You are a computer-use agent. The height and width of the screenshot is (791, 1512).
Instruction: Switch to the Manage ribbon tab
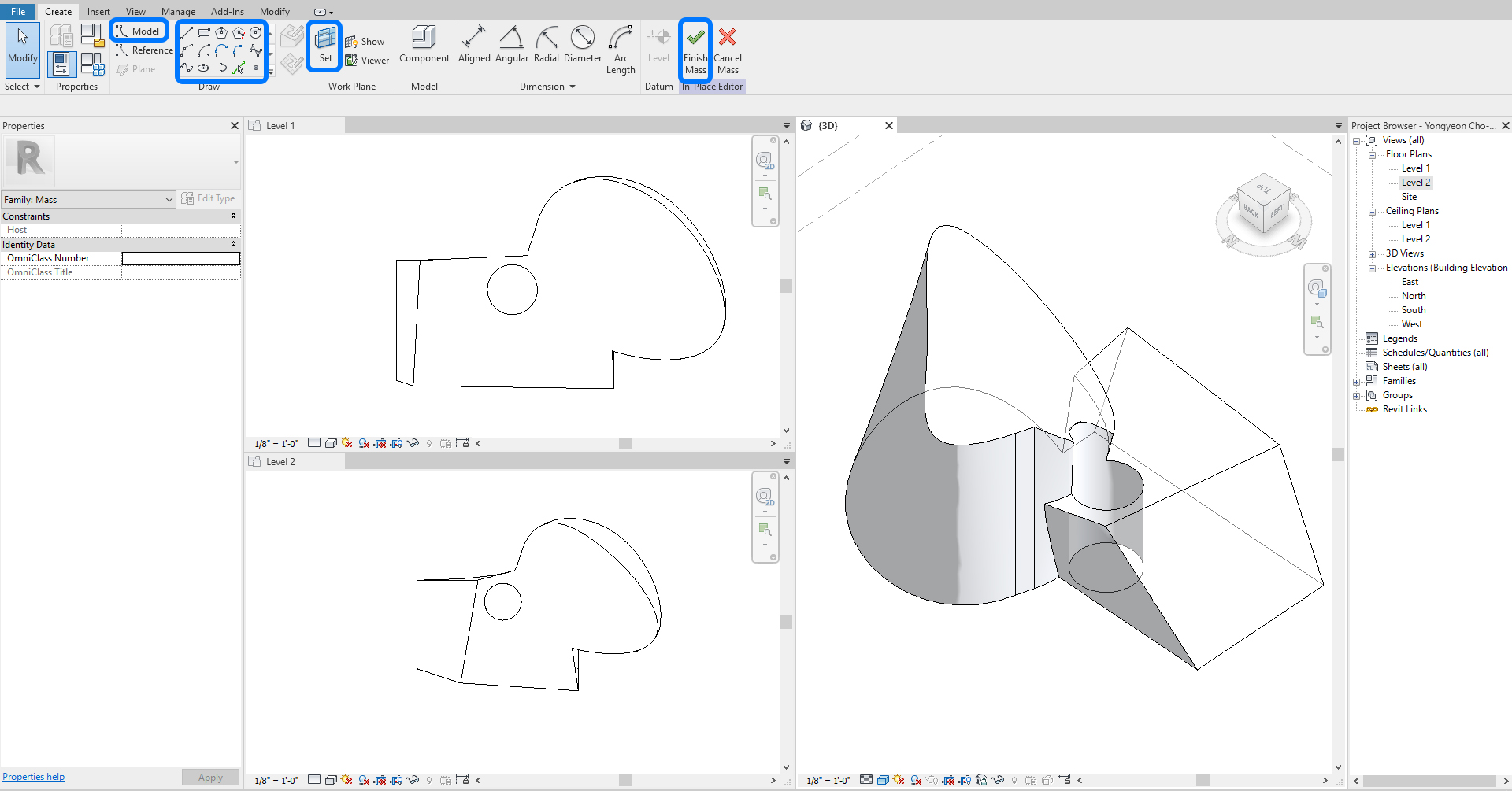pos(178,11)
